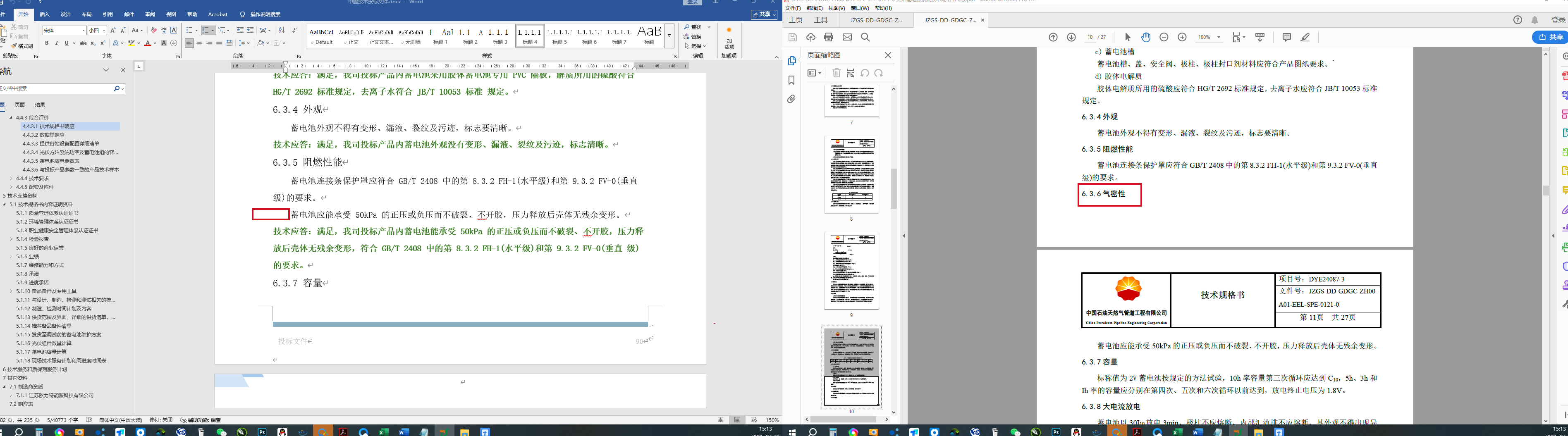Toggle the Acrobat selection arrow tool
This screenshot has height=436, width=1568.
click(x=1127, y=37)
